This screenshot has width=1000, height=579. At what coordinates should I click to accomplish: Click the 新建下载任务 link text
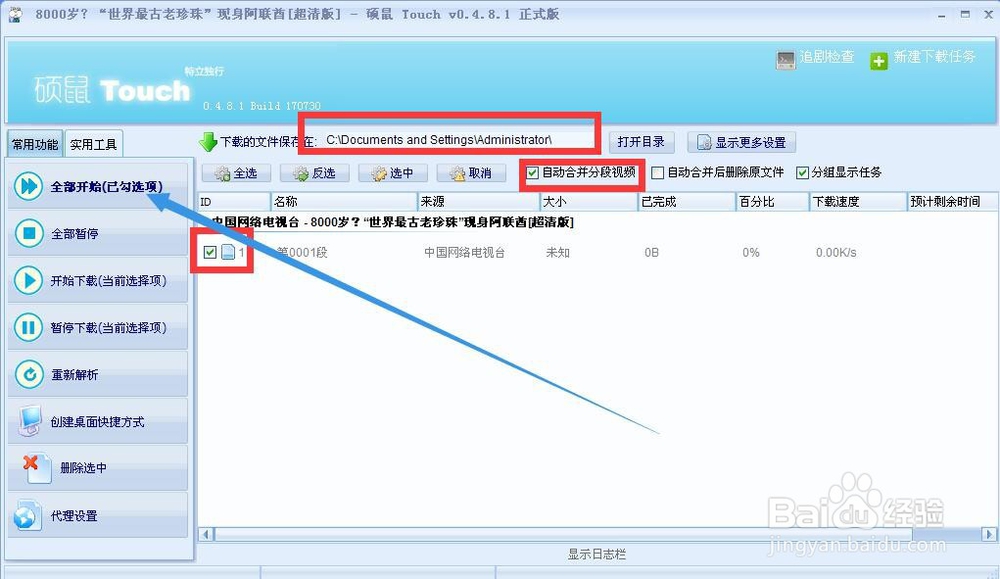coord(934,57)
